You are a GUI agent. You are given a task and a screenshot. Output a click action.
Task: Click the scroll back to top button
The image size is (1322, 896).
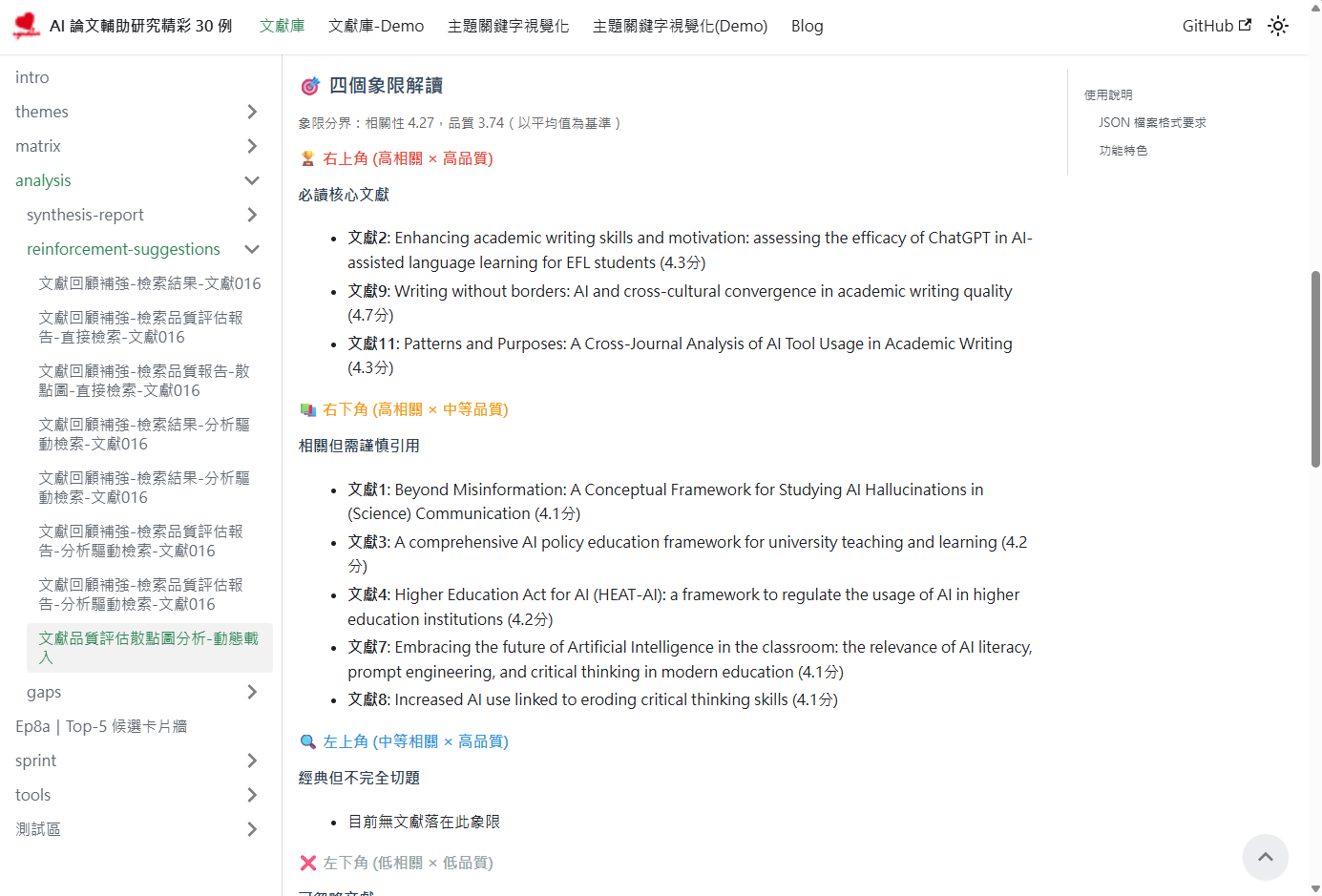point(1265,857)
